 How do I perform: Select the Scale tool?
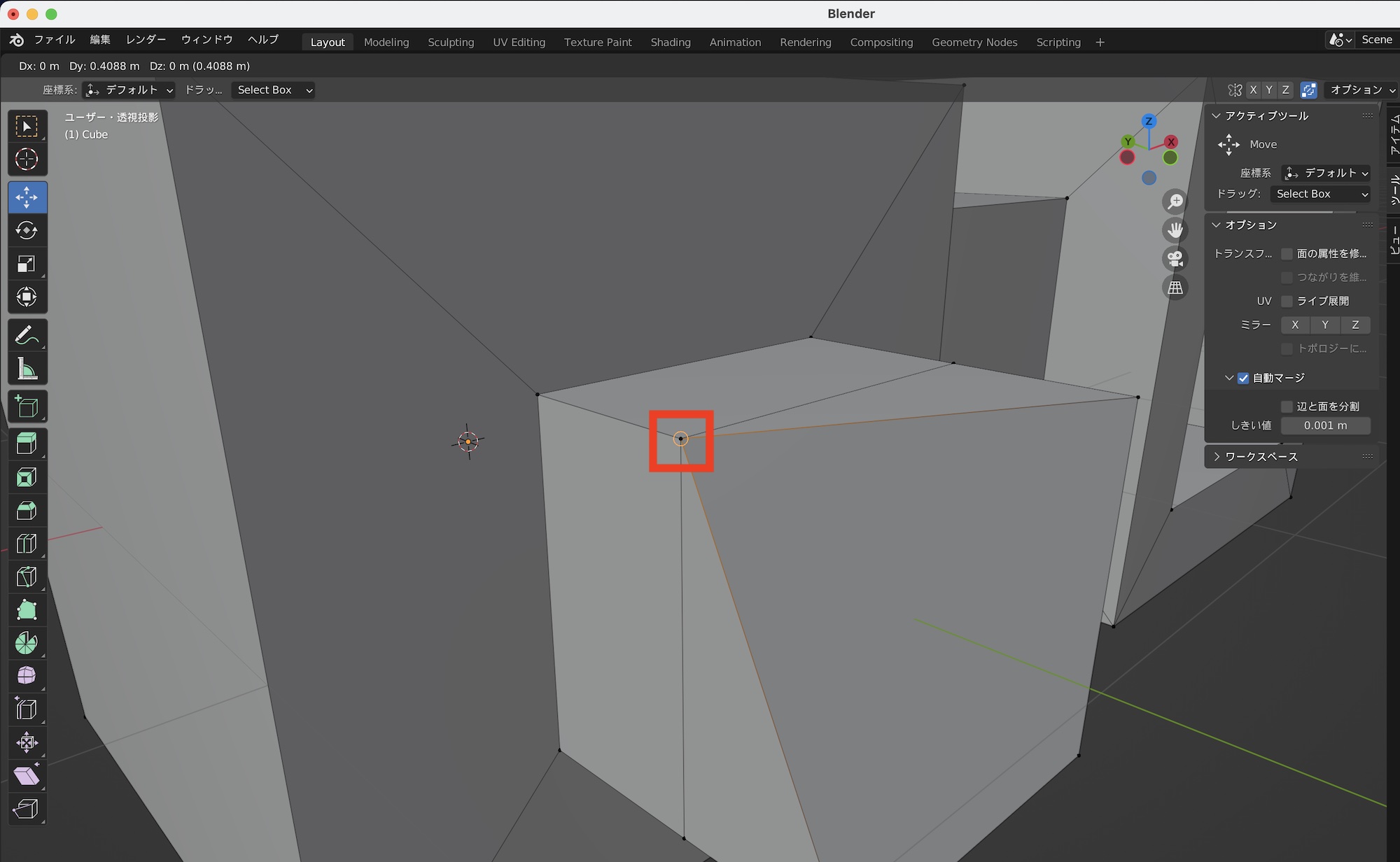[27, 264]
